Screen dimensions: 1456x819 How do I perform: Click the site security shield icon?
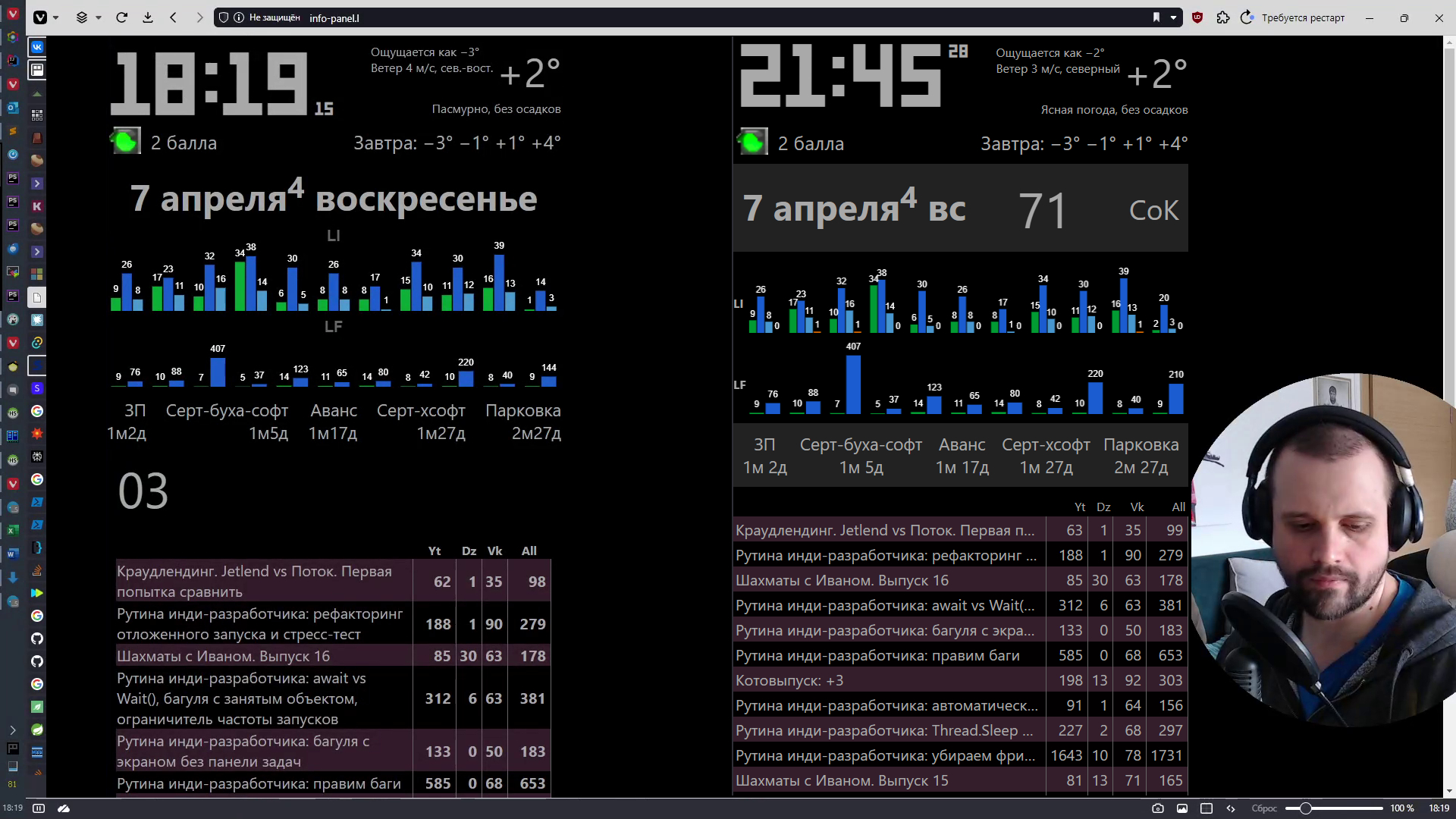[223, 17]
